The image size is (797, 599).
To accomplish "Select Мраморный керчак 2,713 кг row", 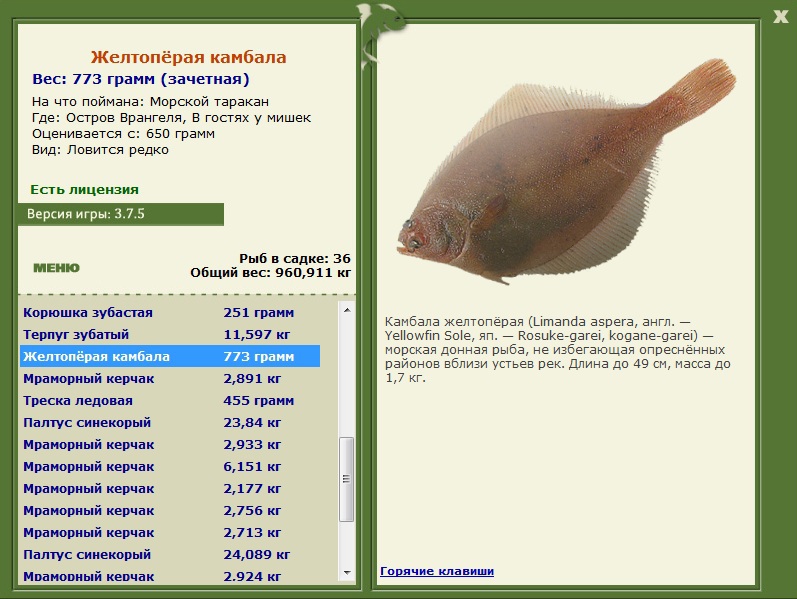I will [x=170, y=532].
